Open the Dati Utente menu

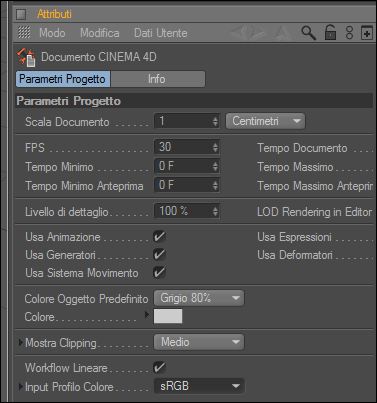pyautogui.click(x=161, y=33)
